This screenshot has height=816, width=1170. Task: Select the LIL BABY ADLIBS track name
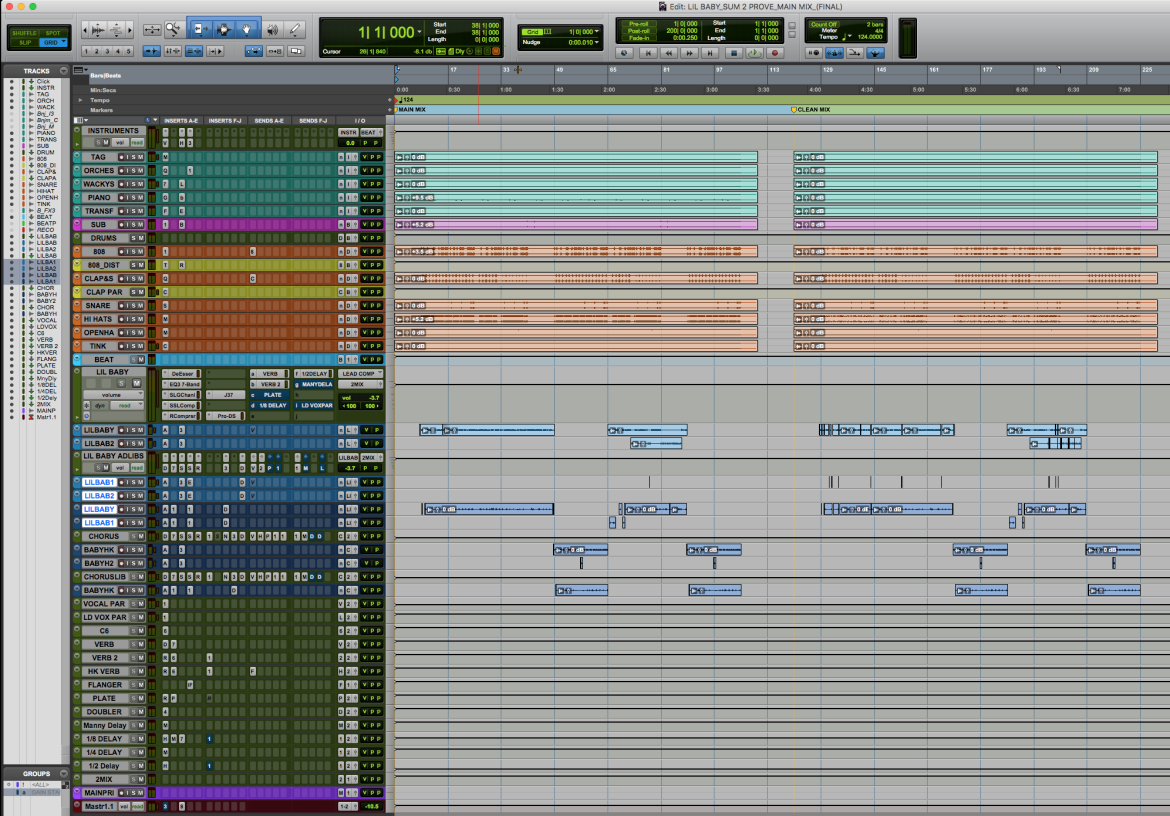click(x=113, y=456)
